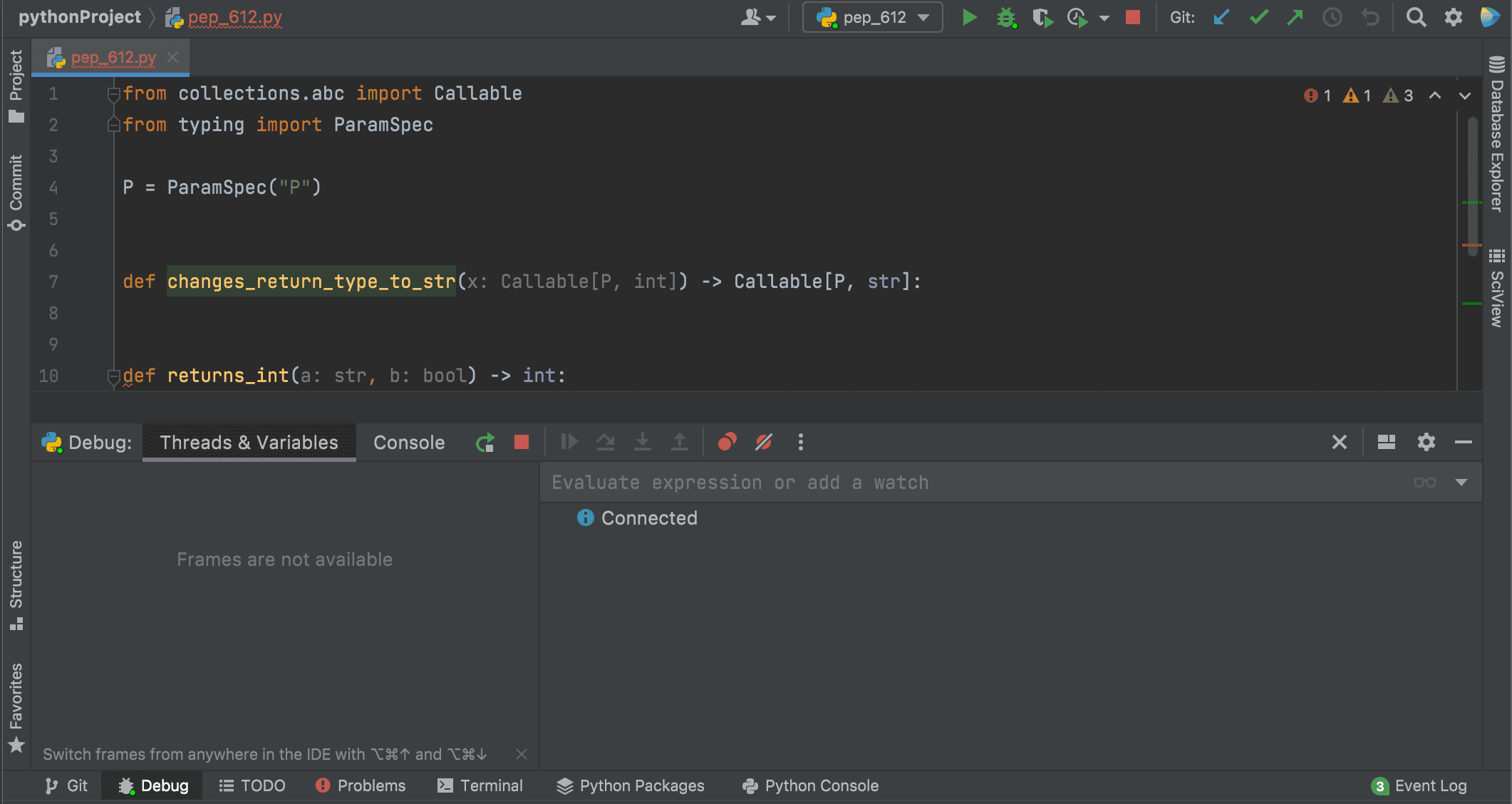This screenshot has height=804, width=1512.
Task: Collapse the returns_int function fold marker
Action: (113, 376)
